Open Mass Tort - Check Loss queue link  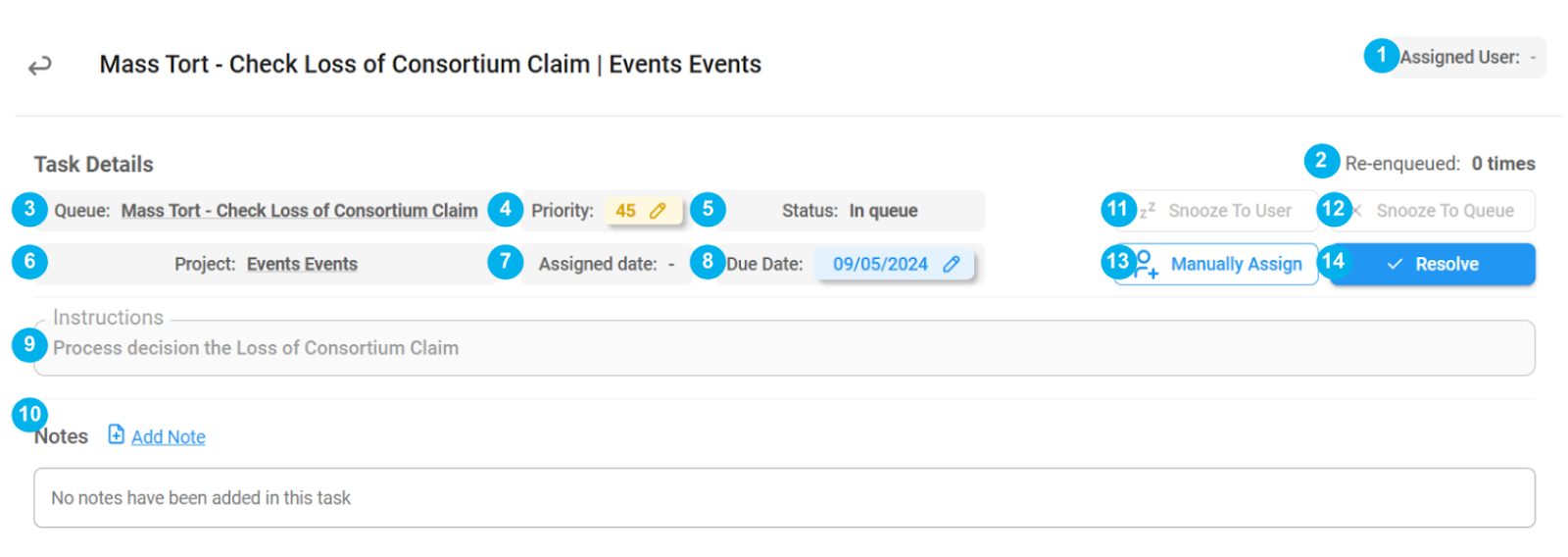pos(299,211)
